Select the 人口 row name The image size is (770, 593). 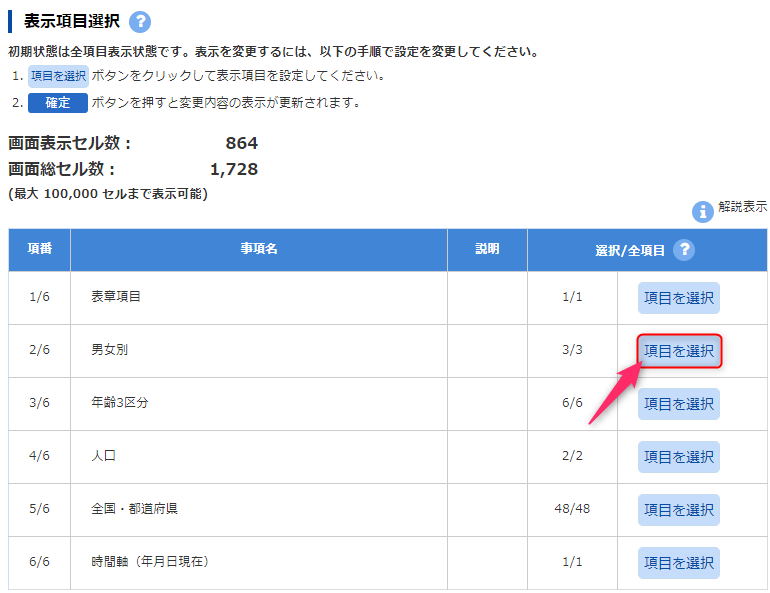click(x=104, y=456)
